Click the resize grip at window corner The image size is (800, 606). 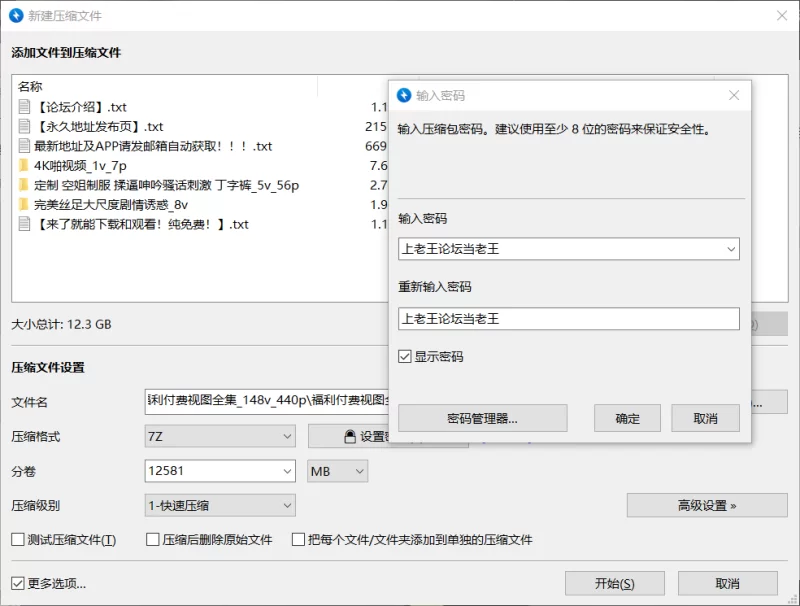coord(794,600)
